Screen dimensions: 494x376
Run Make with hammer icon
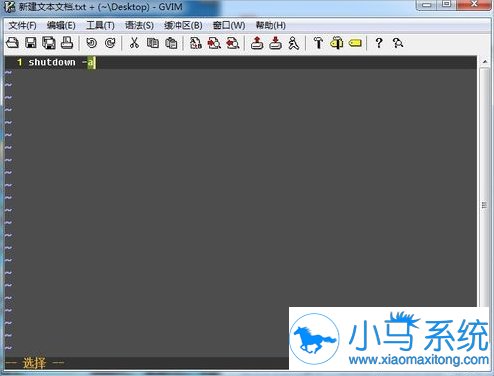coord(318,43)
